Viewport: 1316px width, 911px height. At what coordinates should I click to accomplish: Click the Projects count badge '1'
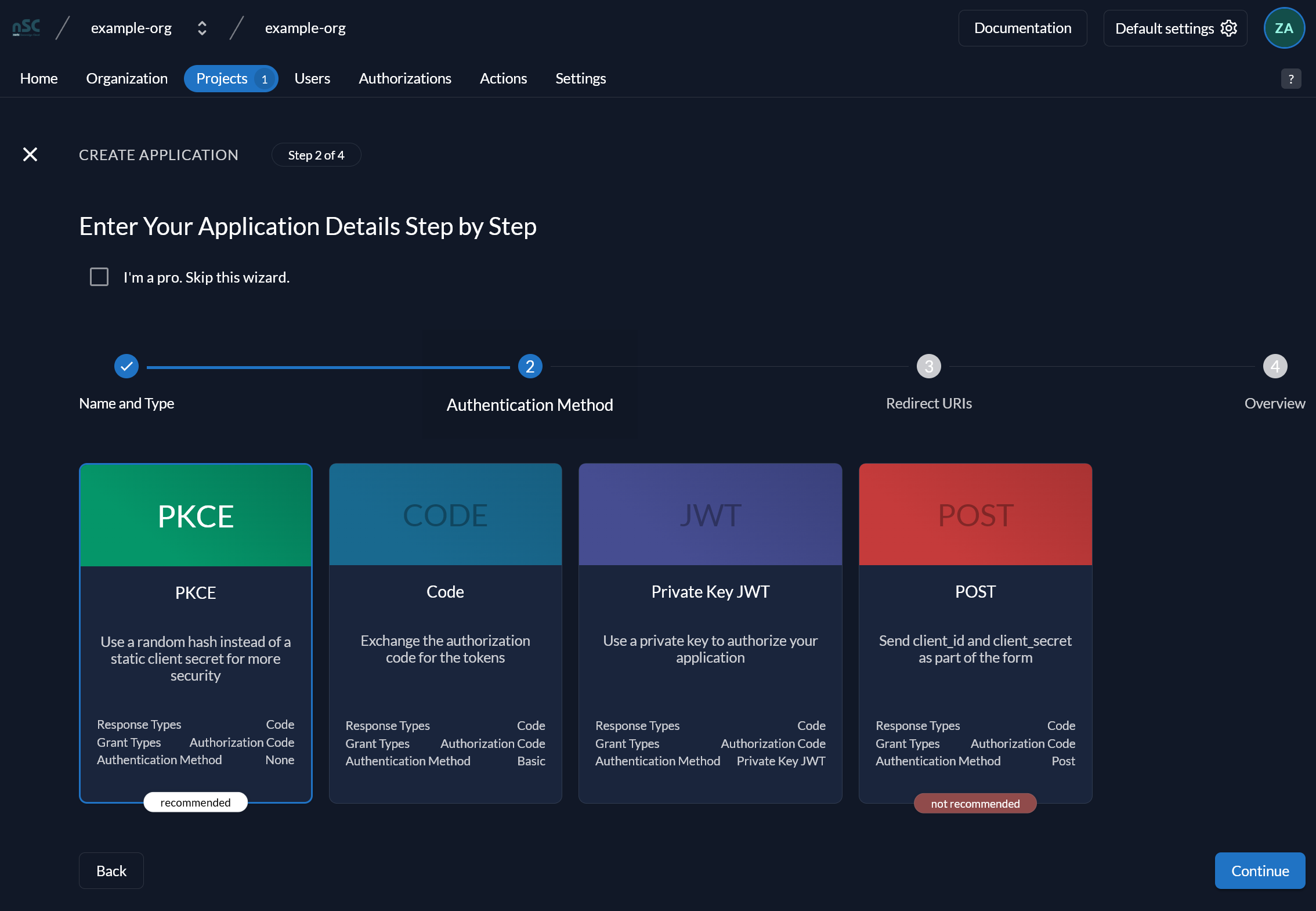[265, 79]
